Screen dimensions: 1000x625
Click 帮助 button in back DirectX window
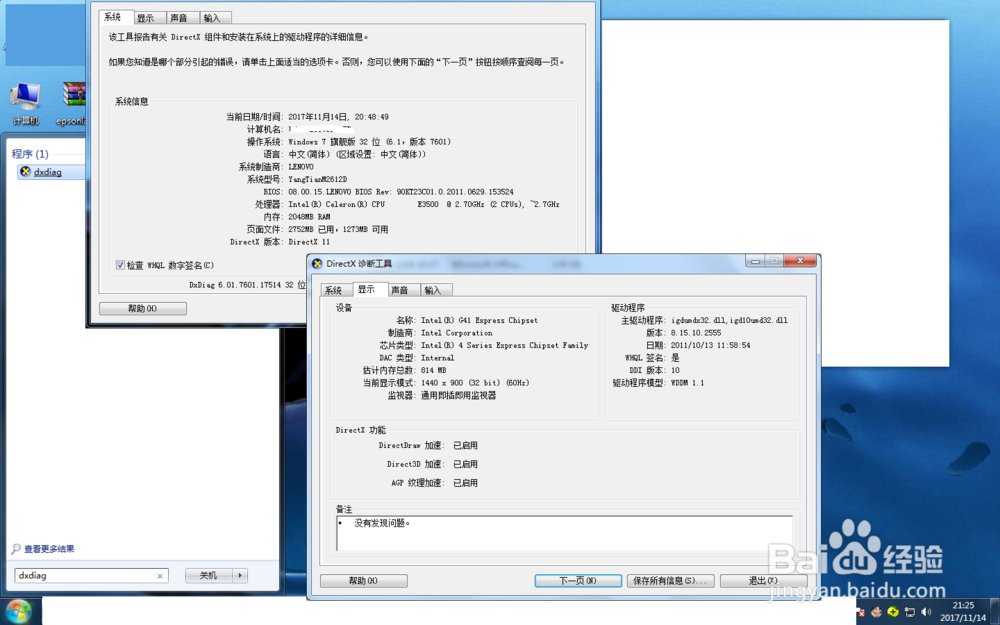tap(143, 309)
